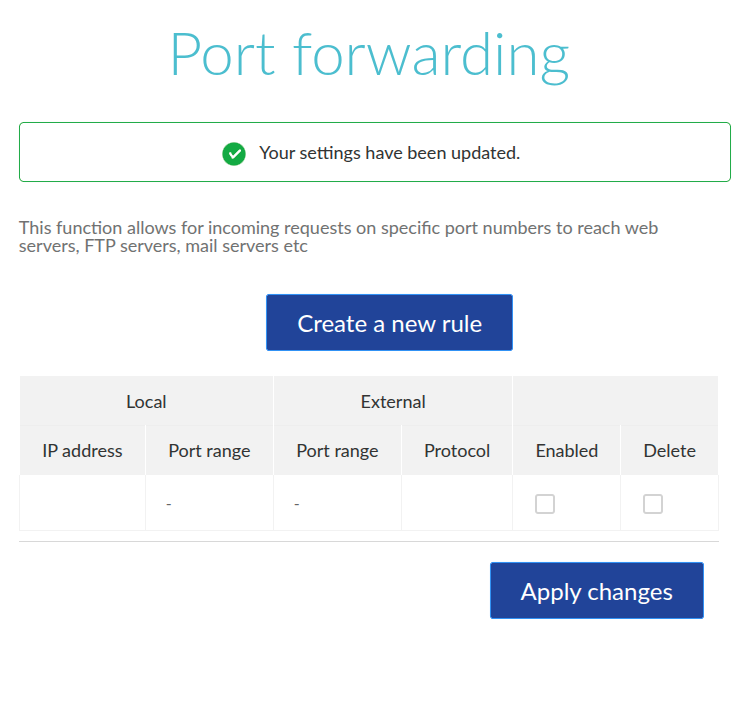756x706 pixels.
Task: Click the Port range header under Local
Action: [209, 451]
